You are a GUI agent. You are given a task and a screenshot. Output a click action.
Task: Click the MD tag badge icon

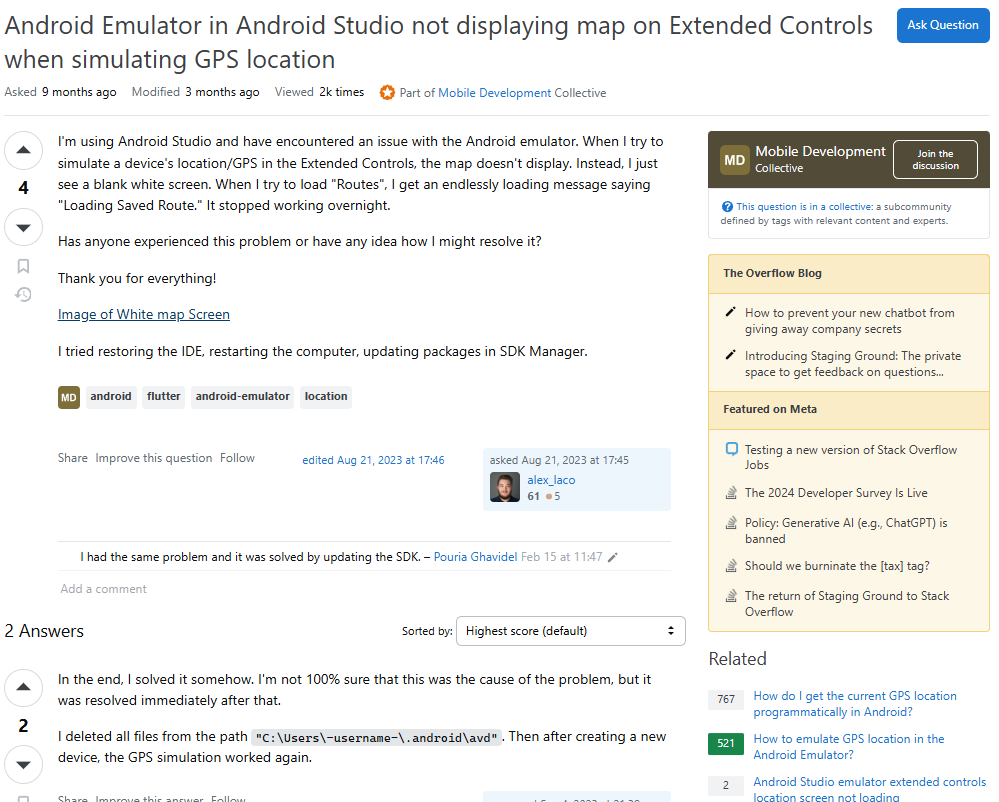[x=69, y=397]
